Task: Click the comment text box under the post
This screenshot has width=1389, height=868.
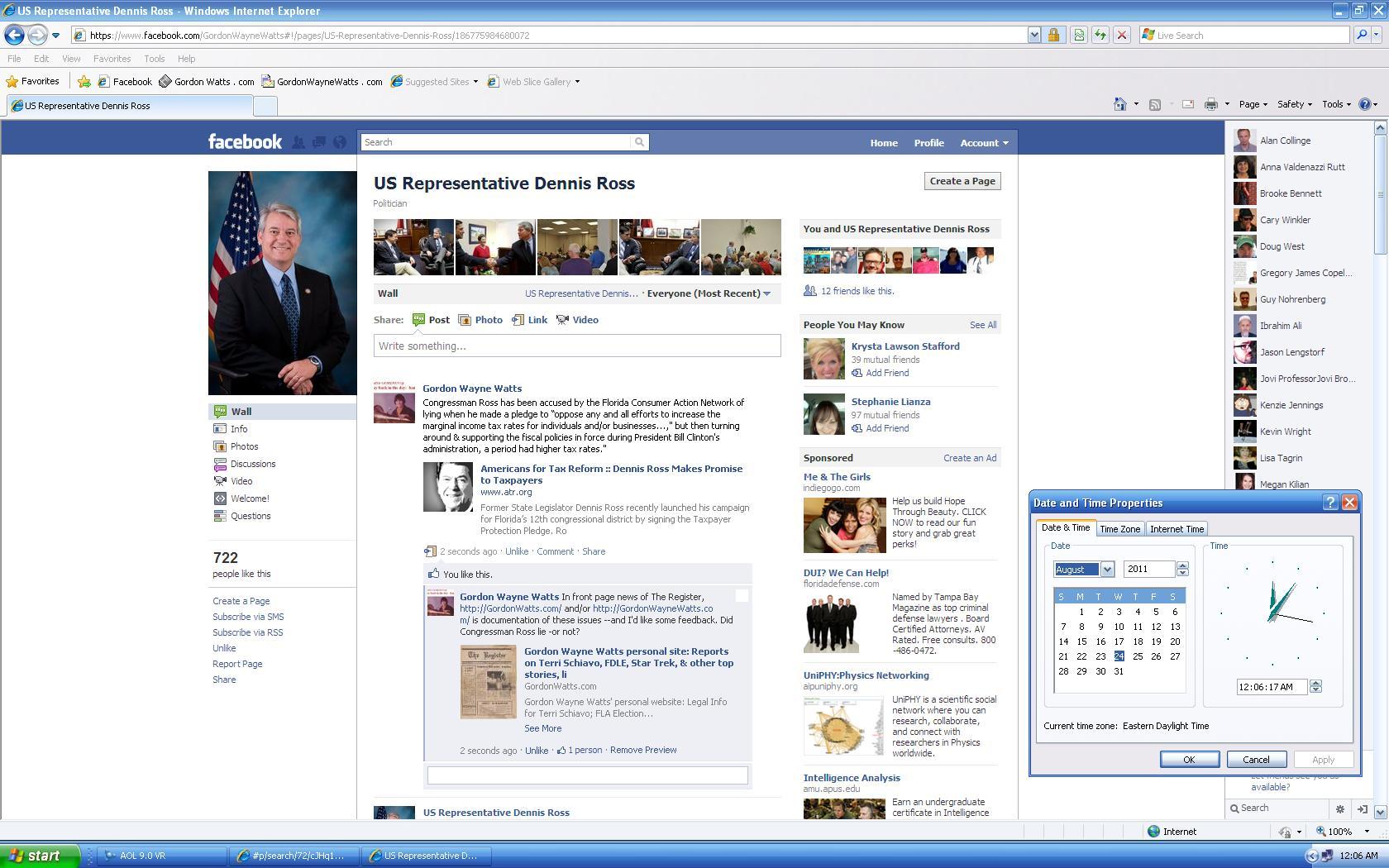Action: [587, 775]
